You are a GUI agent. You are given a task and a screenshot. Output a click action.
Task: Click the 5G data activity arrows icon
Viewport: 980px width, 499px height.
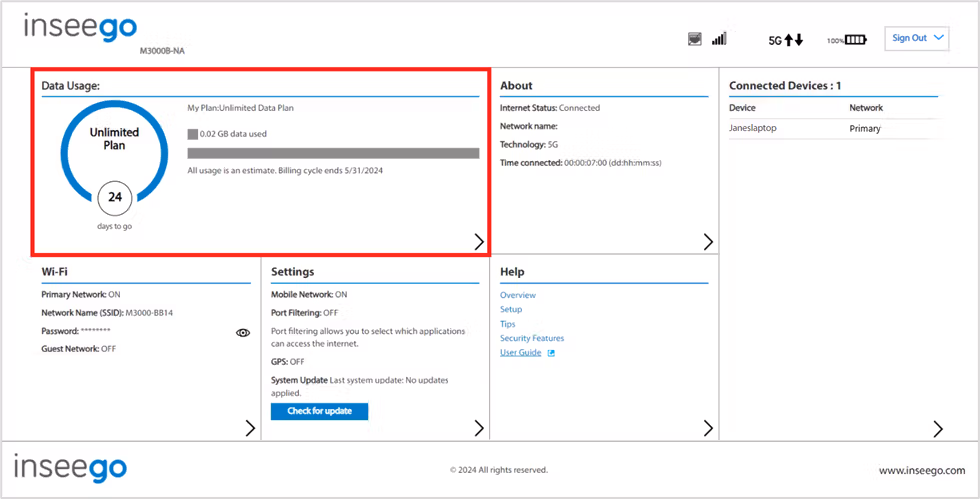coord(786,40)
